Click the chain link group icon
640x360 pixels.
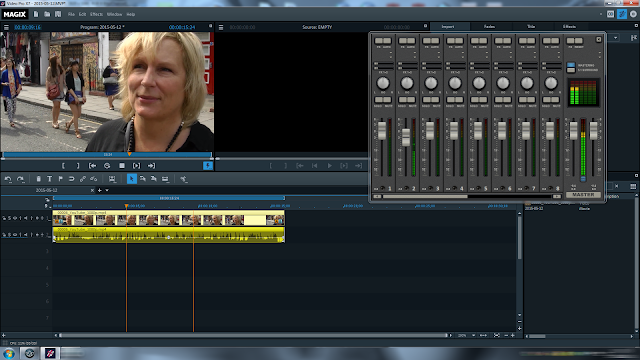click(83, 179)
